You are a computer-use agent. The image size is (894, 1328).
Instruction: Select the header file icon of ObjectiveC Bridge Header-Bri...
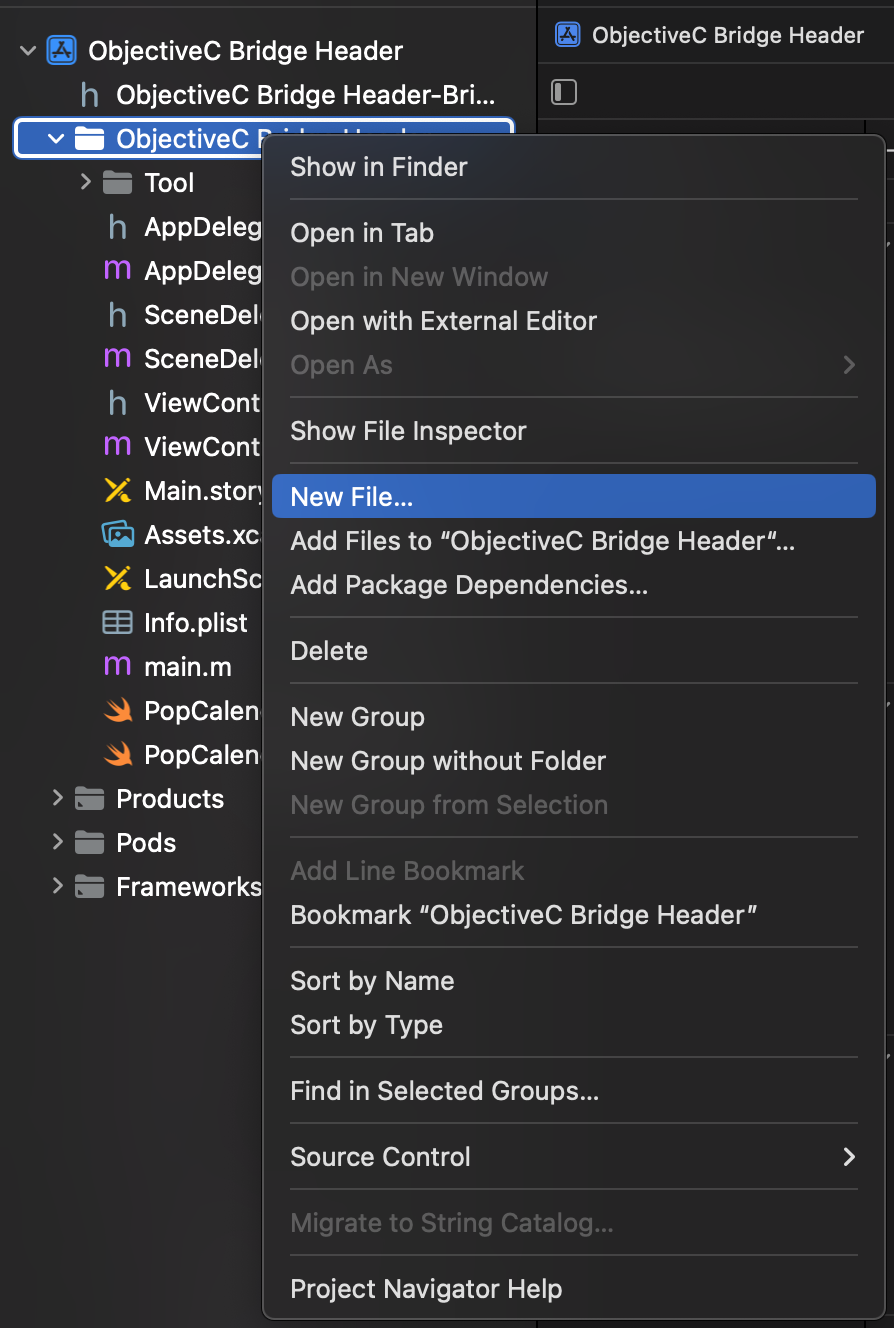[90, 95]
